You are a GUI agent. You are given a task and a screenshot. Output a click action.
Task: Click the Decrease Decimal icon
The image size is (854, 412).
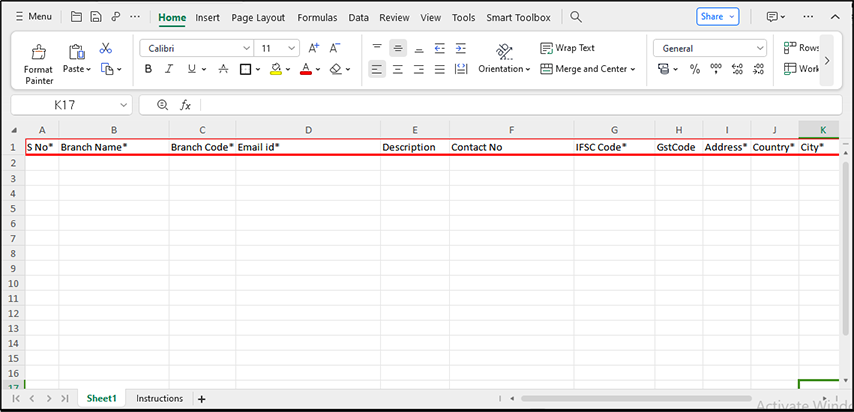tap(758, 69)
